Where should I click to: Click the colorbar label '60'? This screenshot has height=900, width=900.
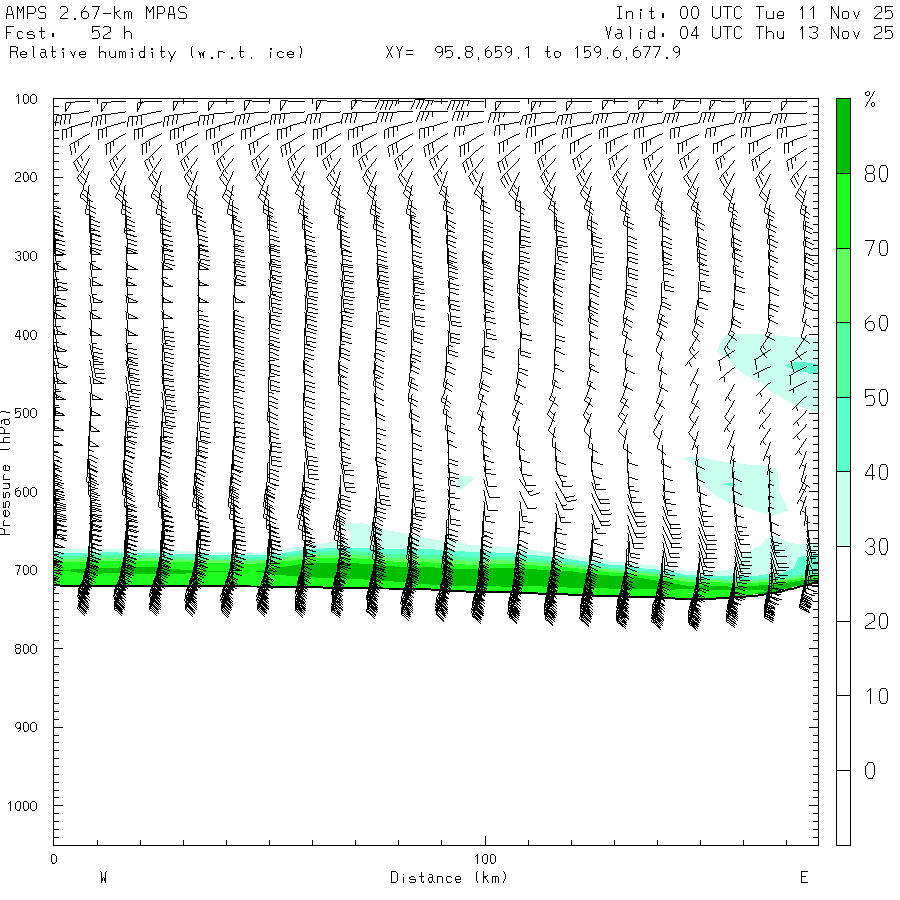(876, 324)
